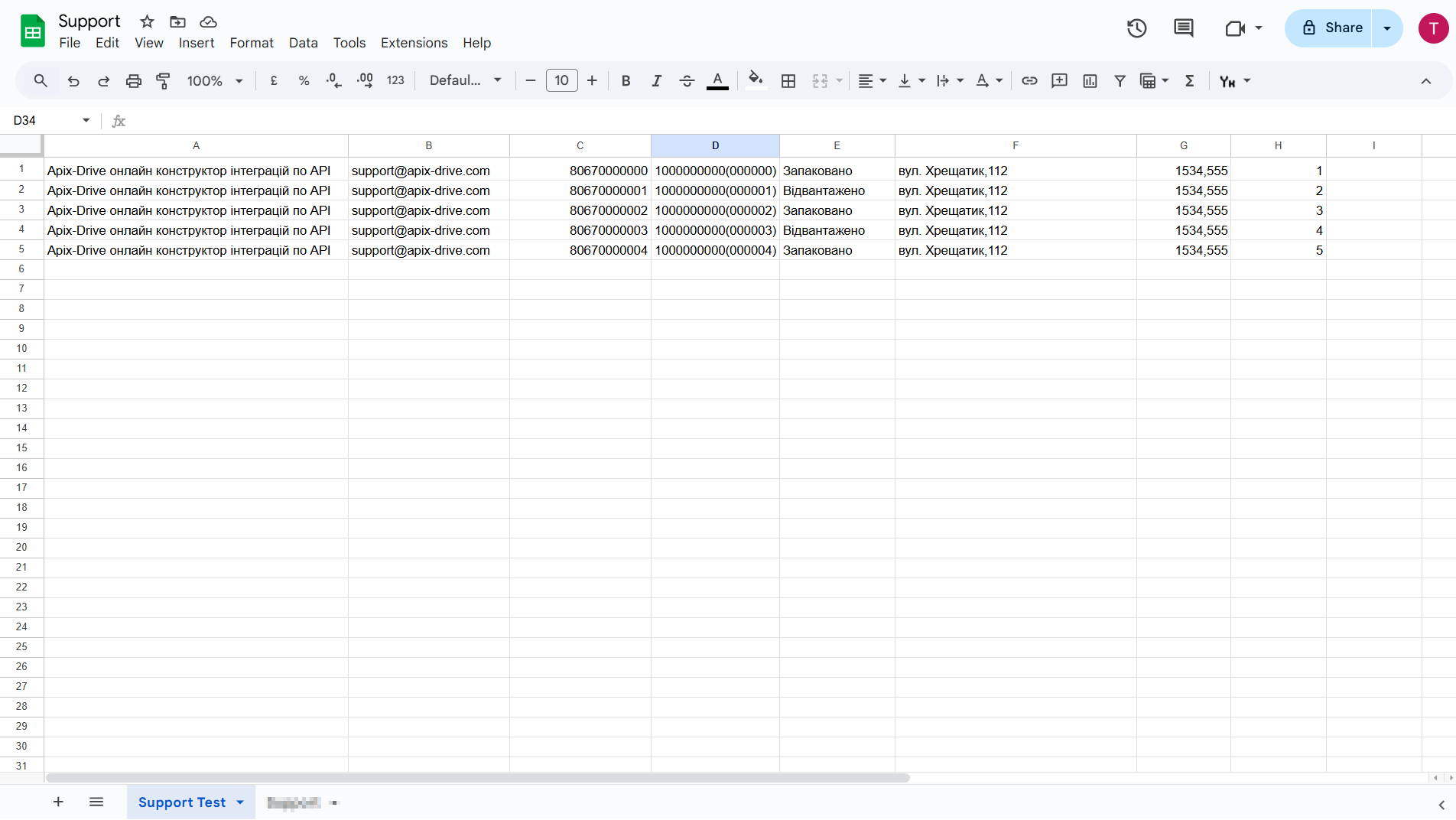The height and width of the screenshot is (820, 1456).
Task: Toggle italic formatting
Action: coord(656,80)
